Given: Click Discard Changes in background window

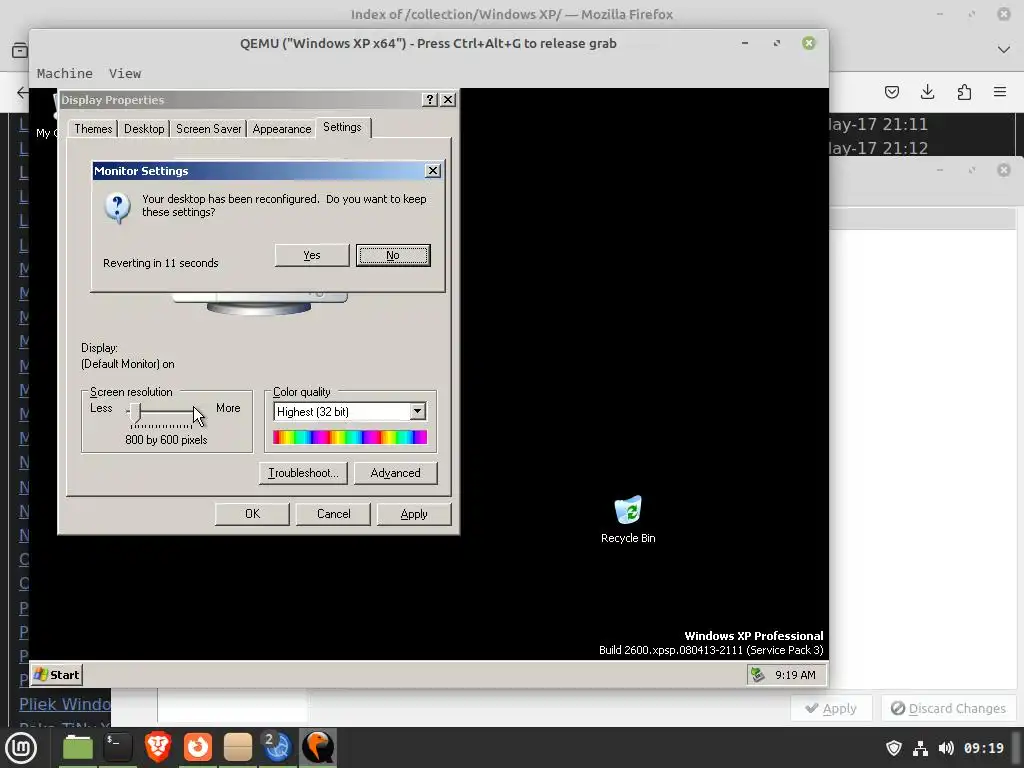Looking at the screenshot, I should coord(948,709).
